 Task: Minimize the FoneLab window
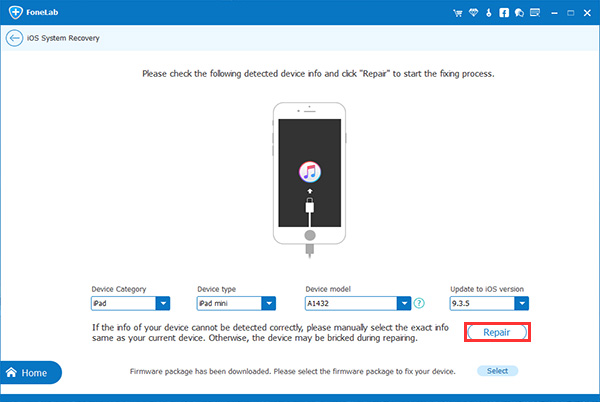pyautogui.click(x=554, y=13)
